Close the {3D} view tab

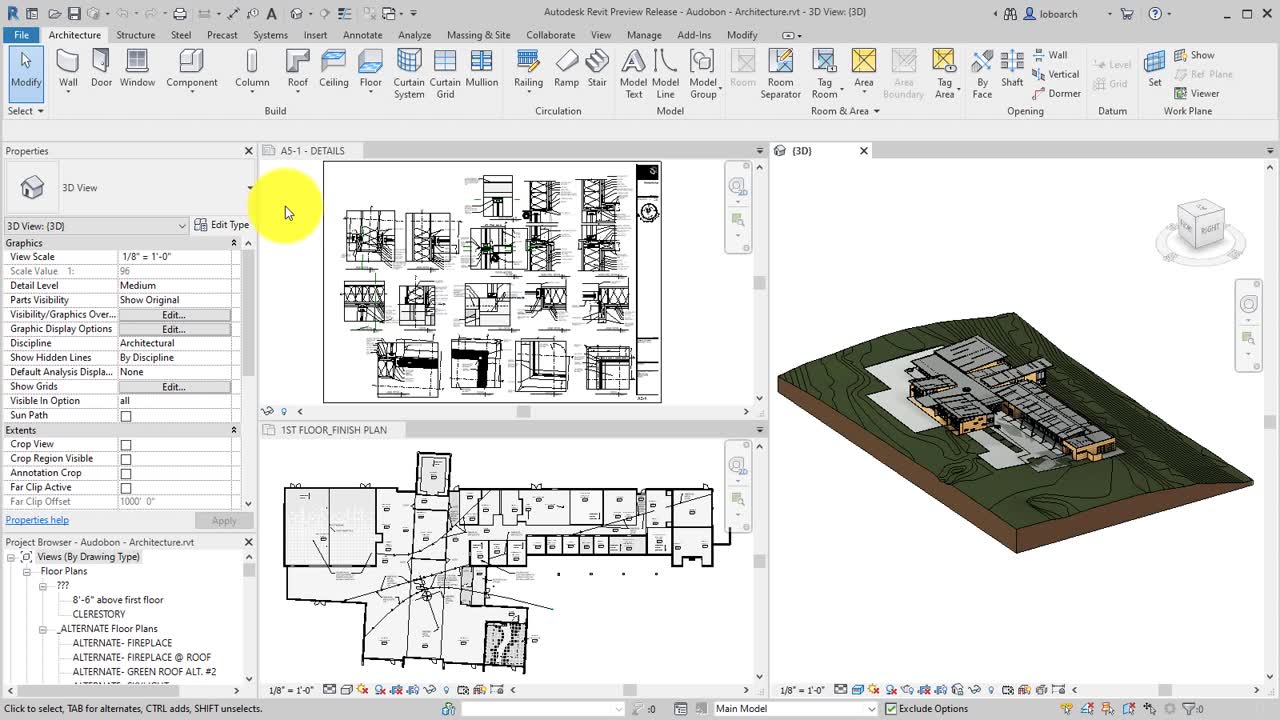[x=864, y=151]
